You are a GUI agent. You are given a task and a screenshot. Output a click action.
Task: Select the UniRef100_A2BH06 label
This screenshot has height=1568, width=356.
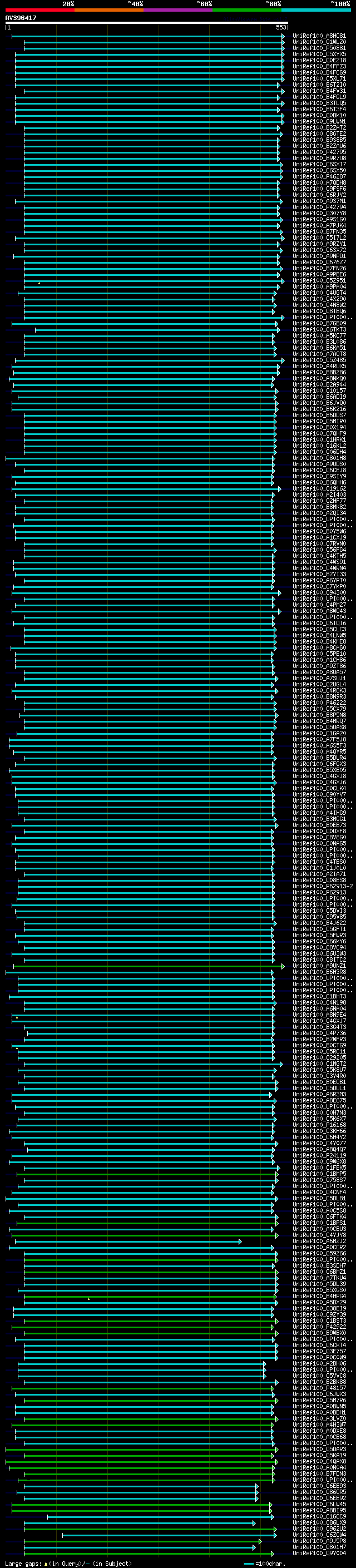[319, 1363]
